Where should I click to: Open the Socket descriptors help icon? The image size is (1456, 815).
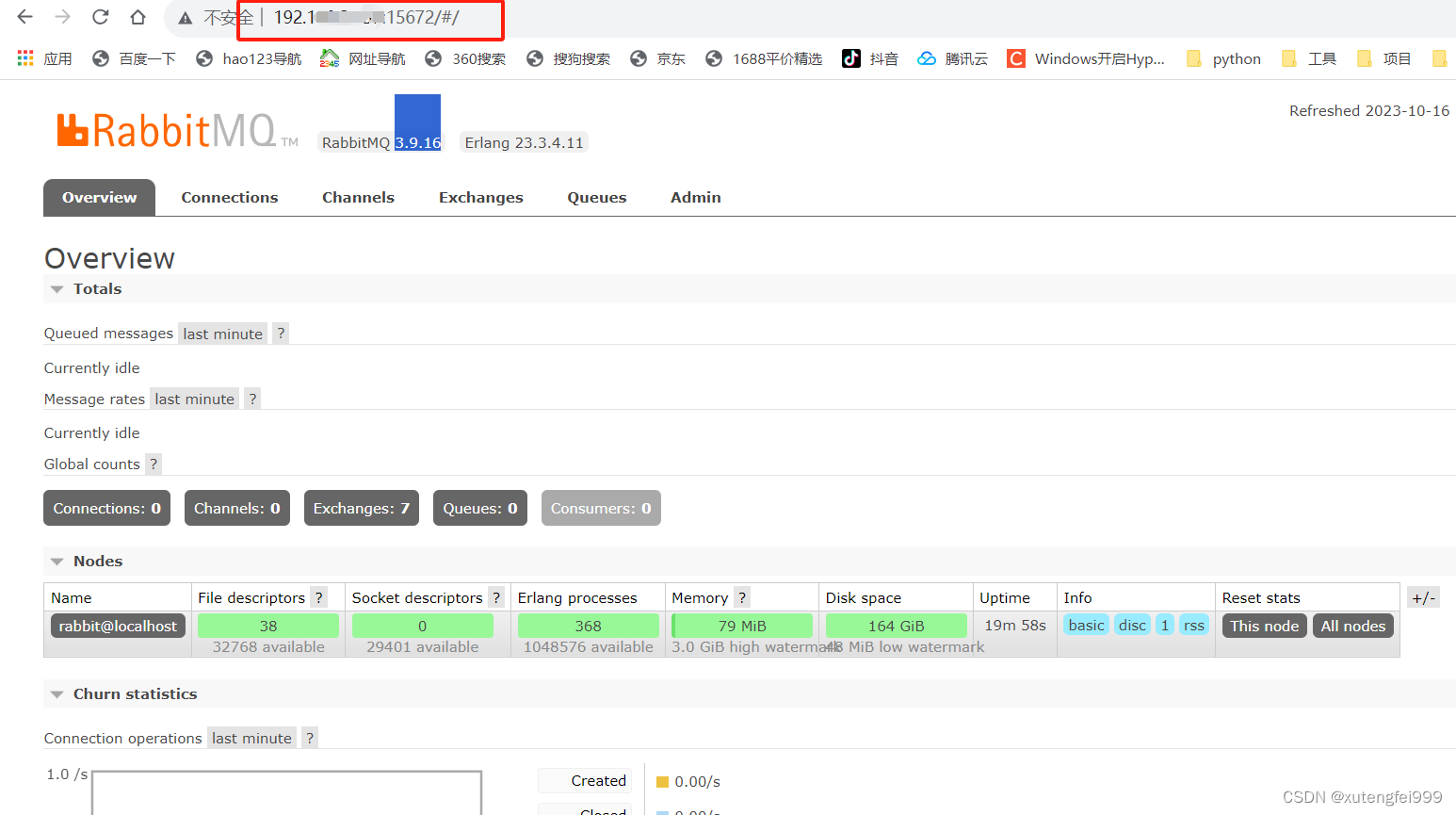pyautogui.click(x=495, y=596)
